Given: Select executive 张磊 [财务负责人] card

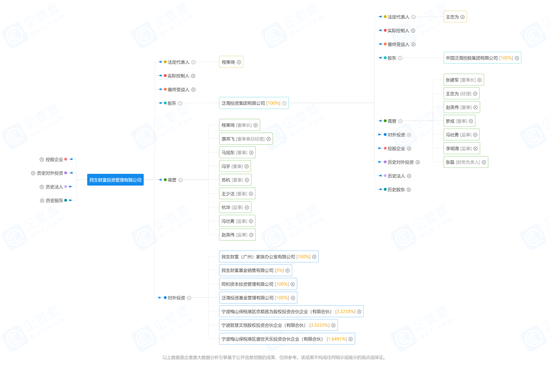Looking at the screenshot, I should tap(465, 162).
